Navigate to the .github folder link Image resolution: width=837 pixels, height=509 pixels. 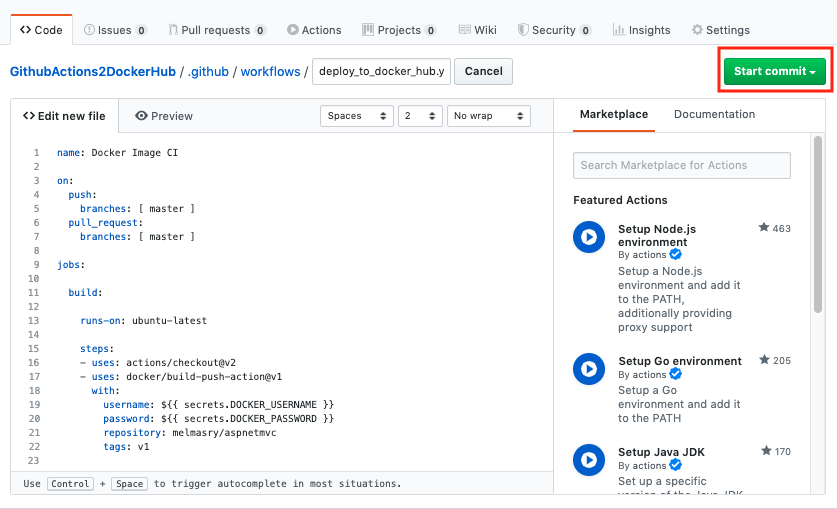click(x=208, y=71)
